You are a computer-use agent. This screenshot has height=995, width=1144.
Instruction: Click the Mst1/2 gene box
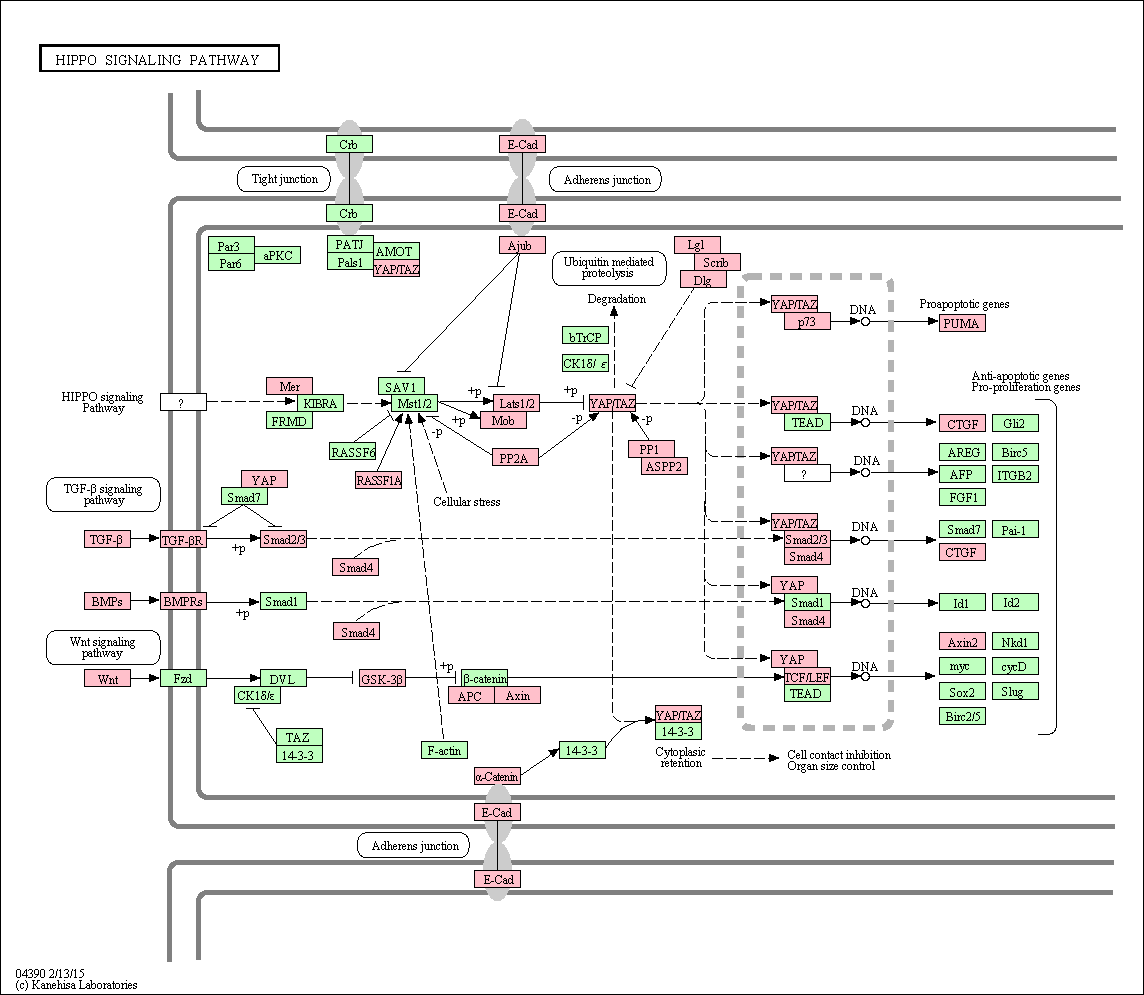click(x=415, y=403)
